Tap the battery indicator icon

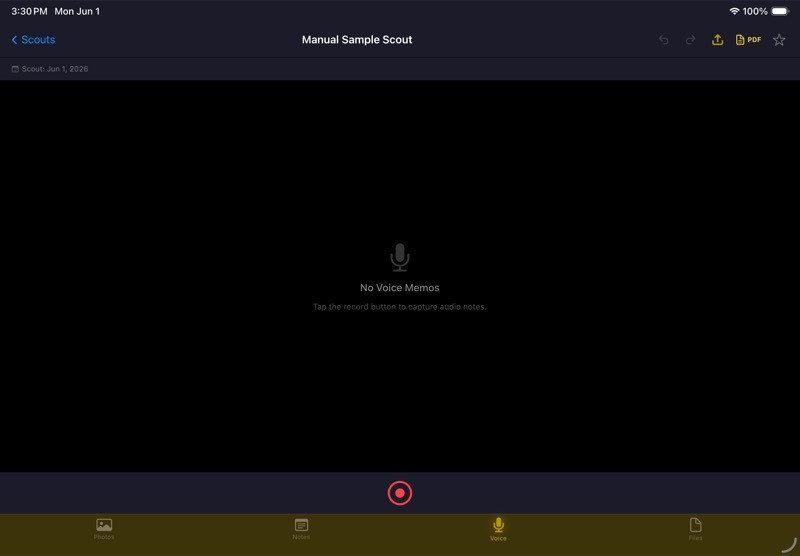(780, 11)
